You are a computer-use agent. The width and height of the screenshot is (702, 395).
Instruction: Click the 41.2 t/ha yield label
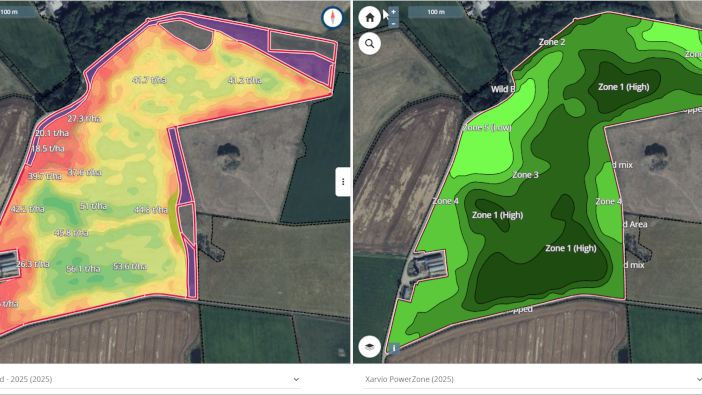click(x=245, y=81)
